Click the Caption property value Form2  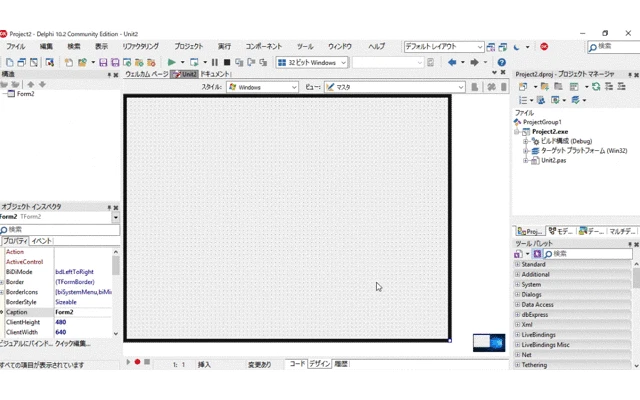tap(83, 312)
